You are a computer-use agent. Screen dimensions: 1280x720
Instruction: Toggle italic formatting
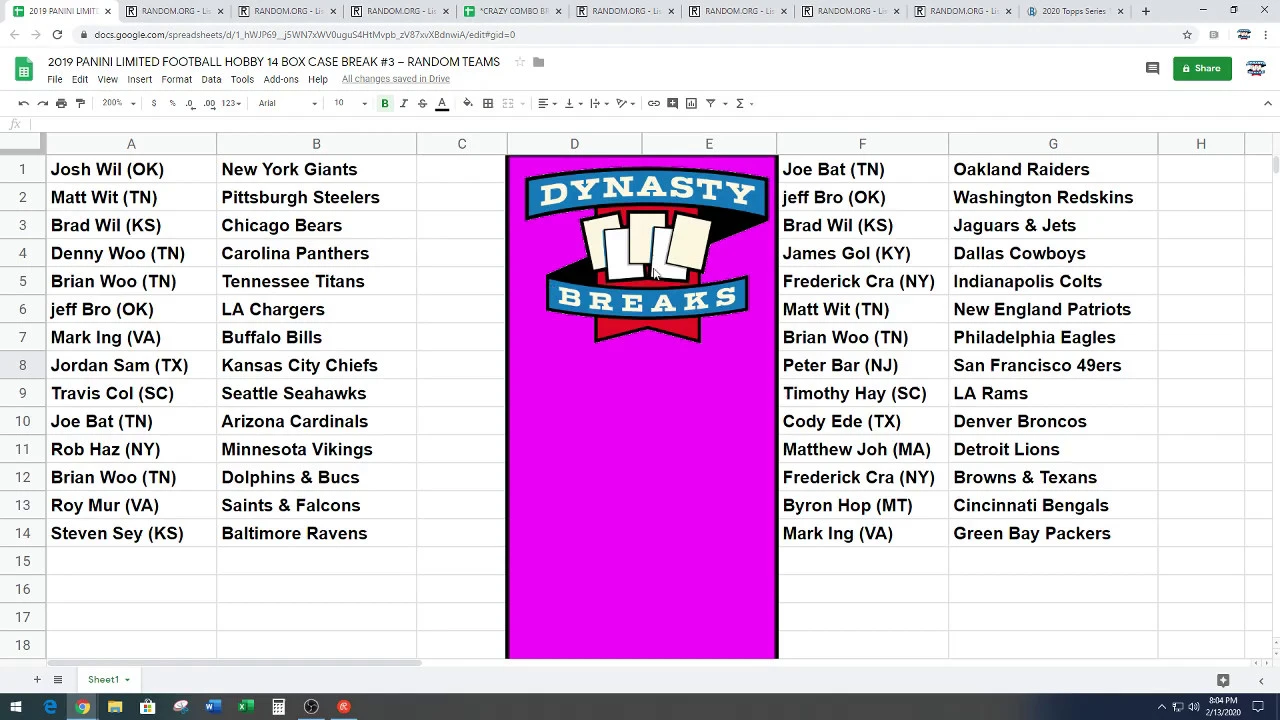coord(403,103)
